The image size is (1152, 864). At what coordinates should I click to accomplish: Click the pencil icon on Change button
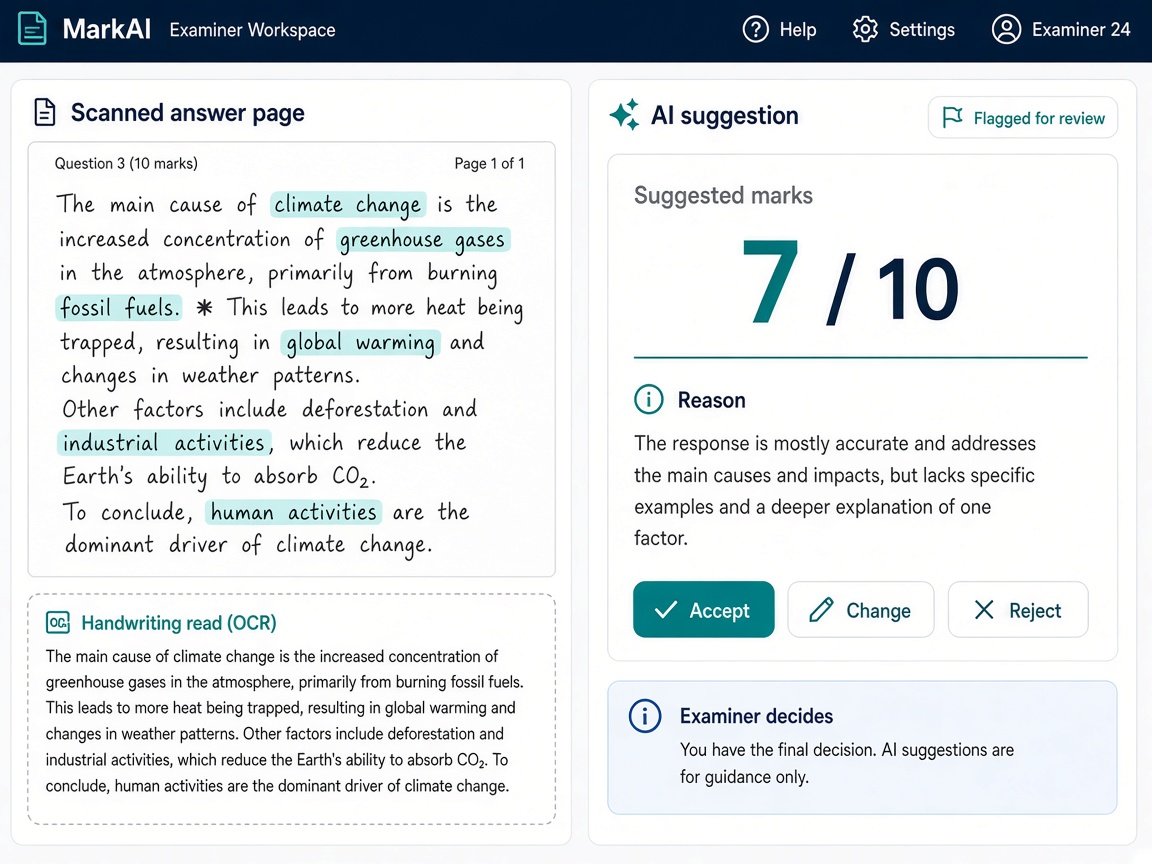(821, 610)
